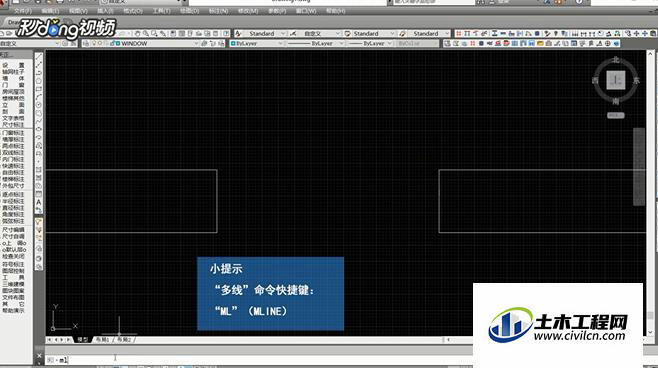658x368 pixels.
Task: Click 北 on the ViewCube compass
Action: (x=616, y=59)
